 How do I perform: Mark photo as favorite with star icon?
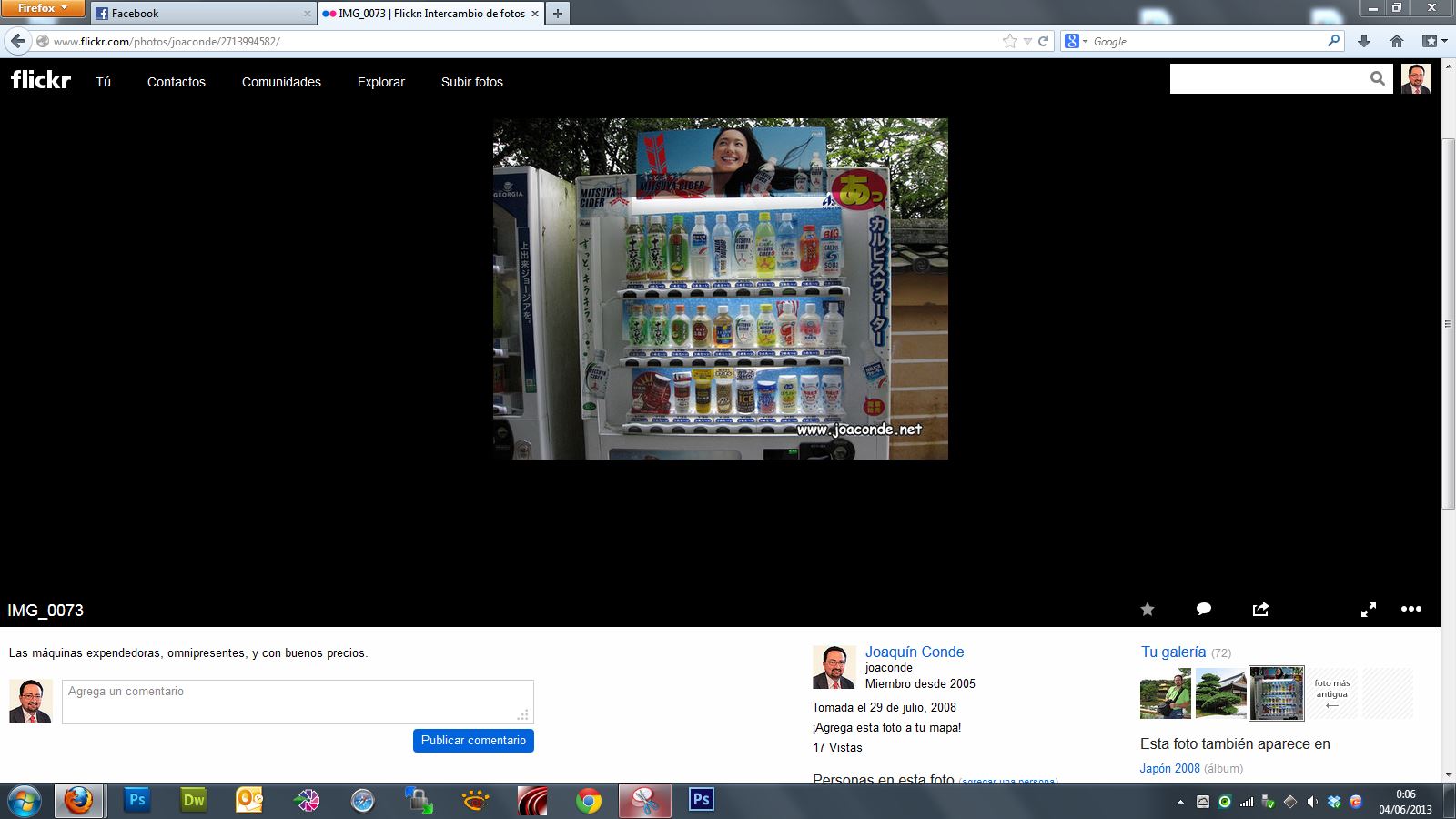(x=1148, y=610)
